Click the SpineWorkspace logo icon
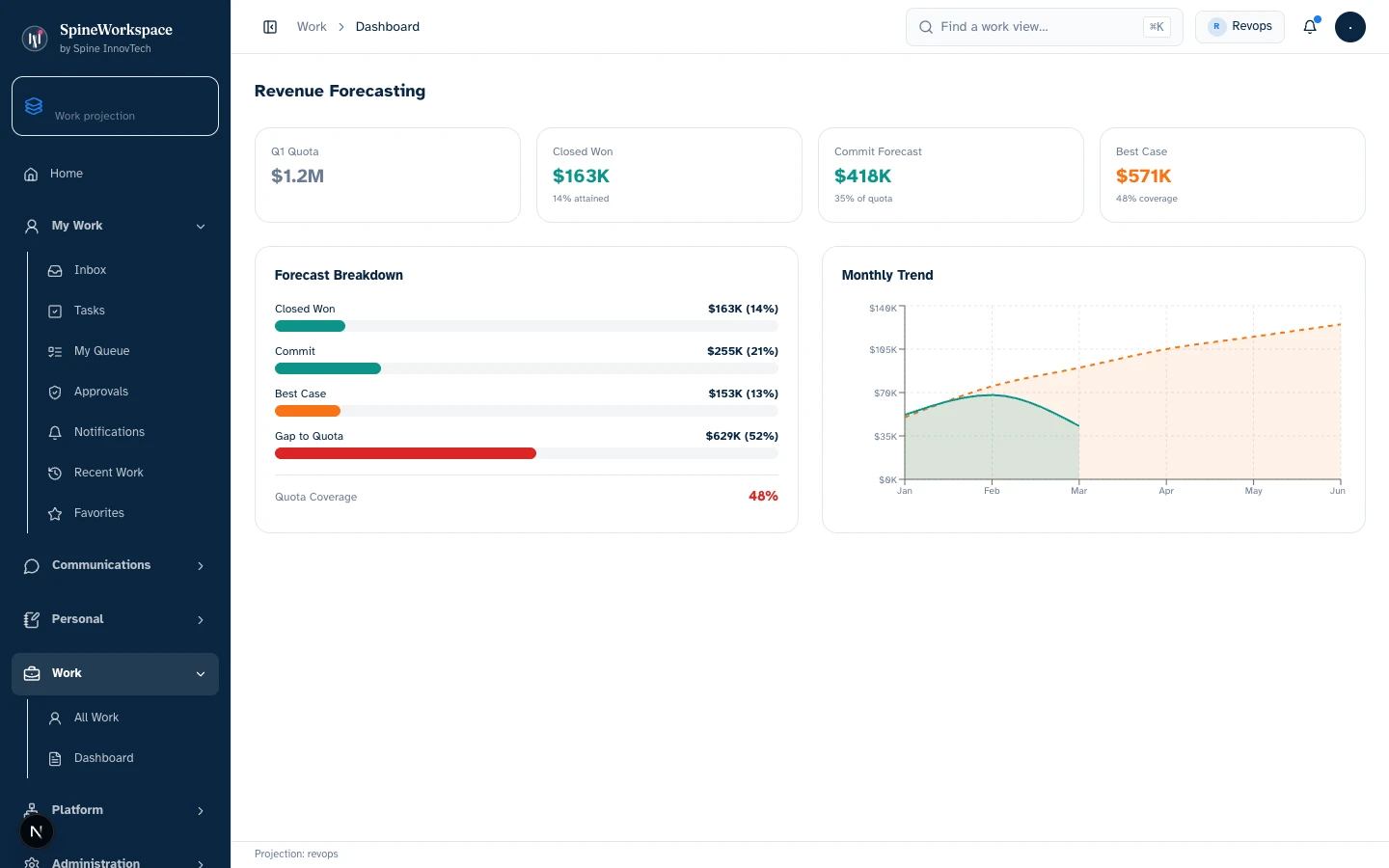Screen dimensions: 1389x868 35,39
